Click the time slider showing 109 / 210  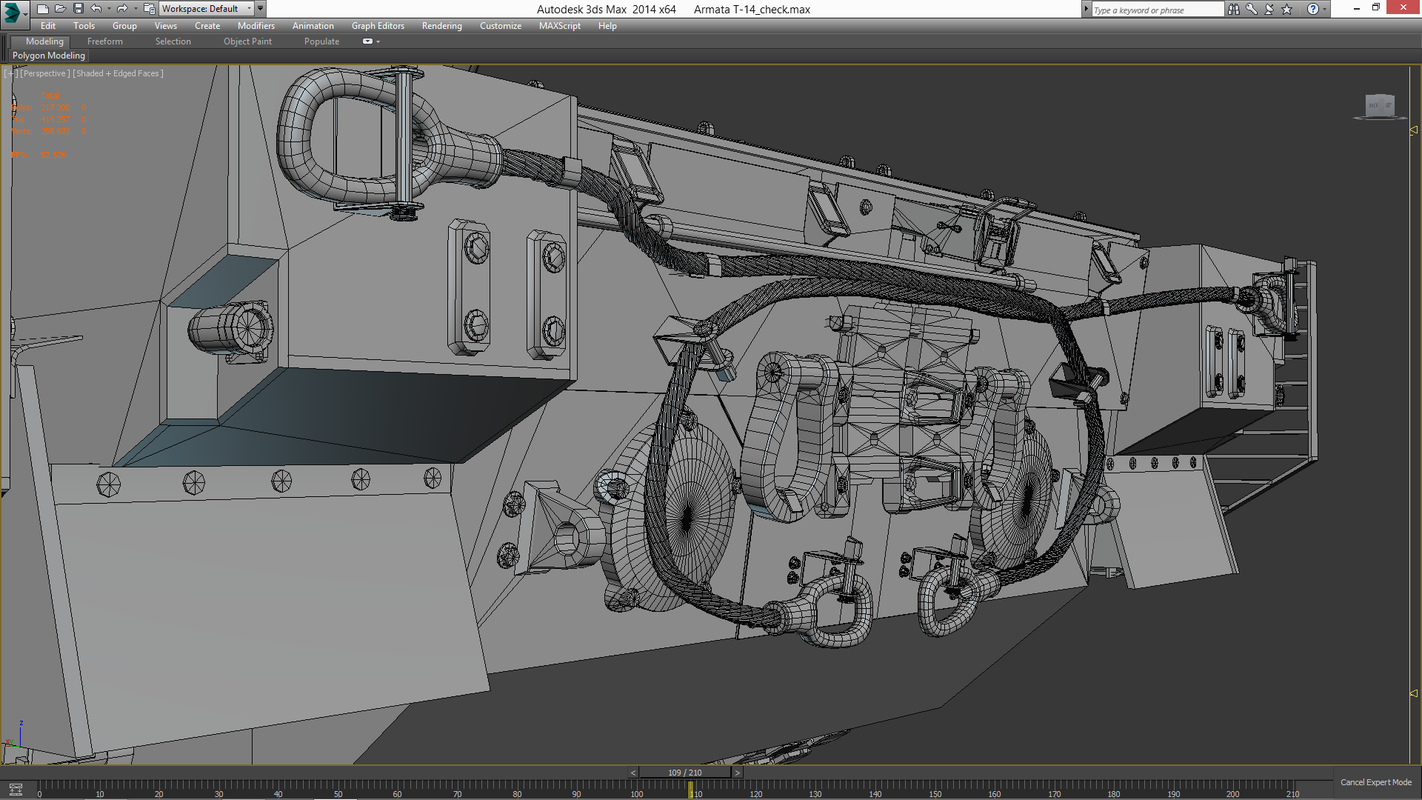tap(684, 773)
